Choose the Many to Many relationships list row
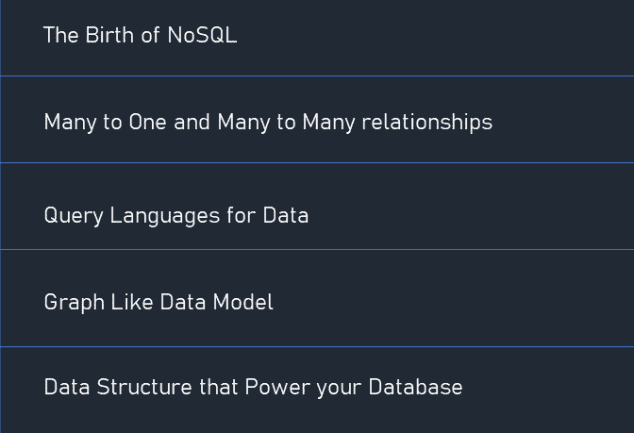634x433 pixels. tap(317, 120)
